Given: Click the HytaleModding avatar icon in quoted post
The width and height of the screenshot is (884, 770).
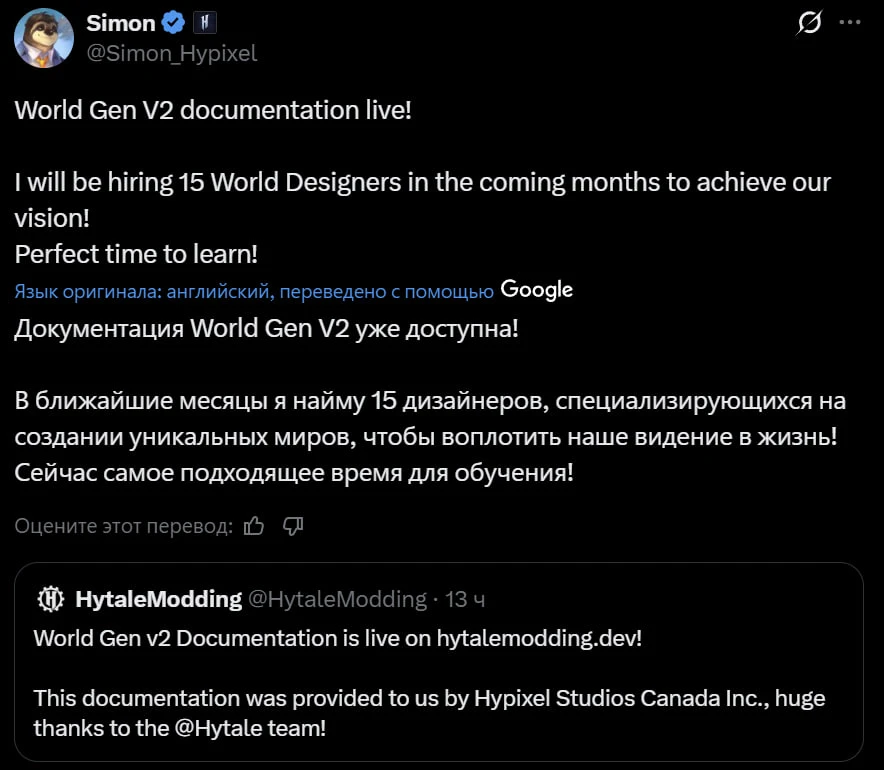Looking at the screenshot, I should tap(50, 599).
